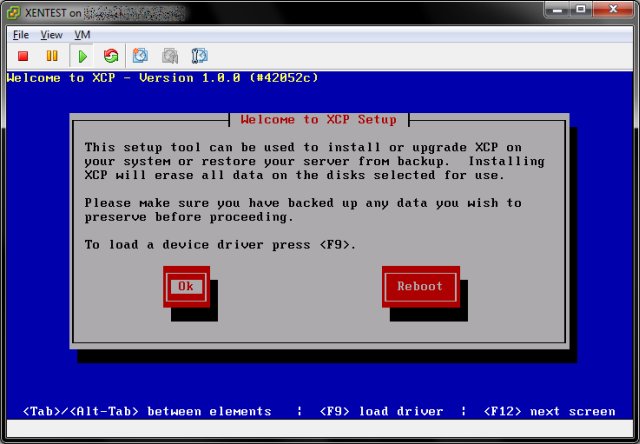Click the Reset VM icon
The width and height of the screenshot is (640, 444).
click(110, 56)
